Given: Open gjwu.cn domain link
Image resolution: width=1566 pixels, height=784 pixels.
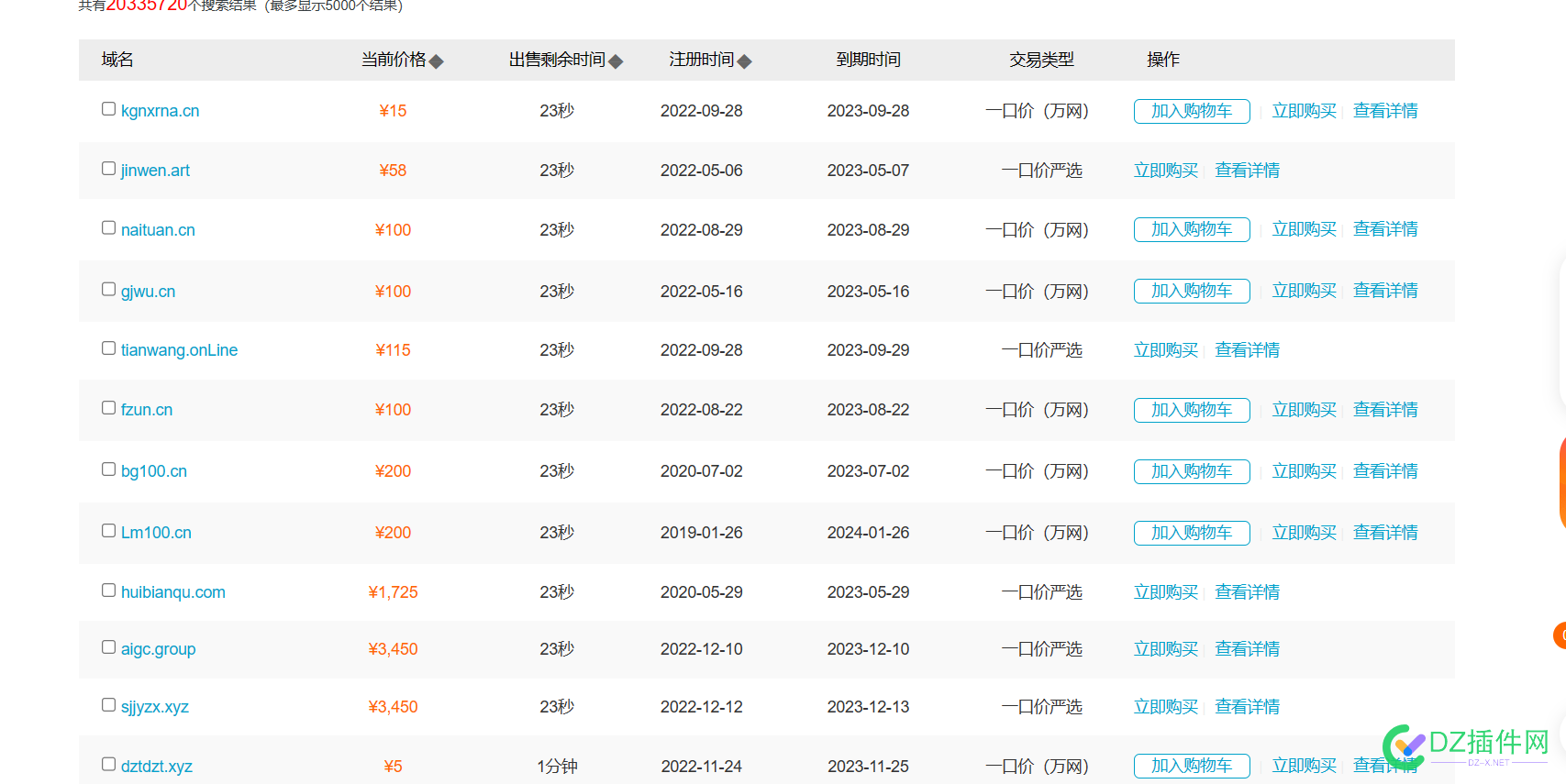Looking at the screenshot, I should pyautogui.click(x=148, y=292).
